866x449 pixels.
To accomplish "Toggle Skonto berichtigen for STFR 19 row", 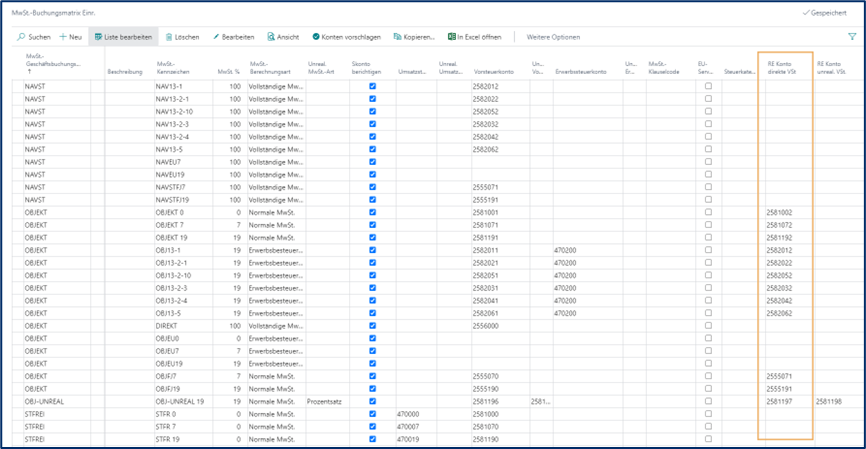I will tap(372, 439).
